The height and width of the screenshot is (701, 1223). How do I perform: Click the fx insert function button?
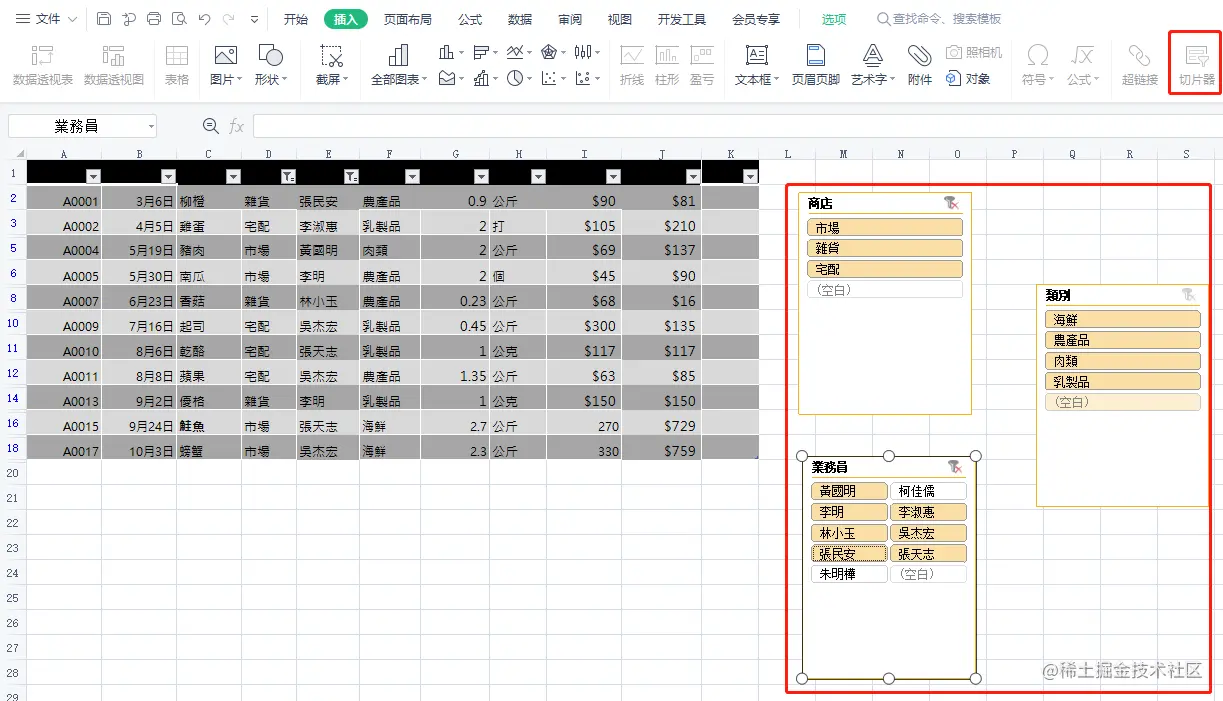239,125
